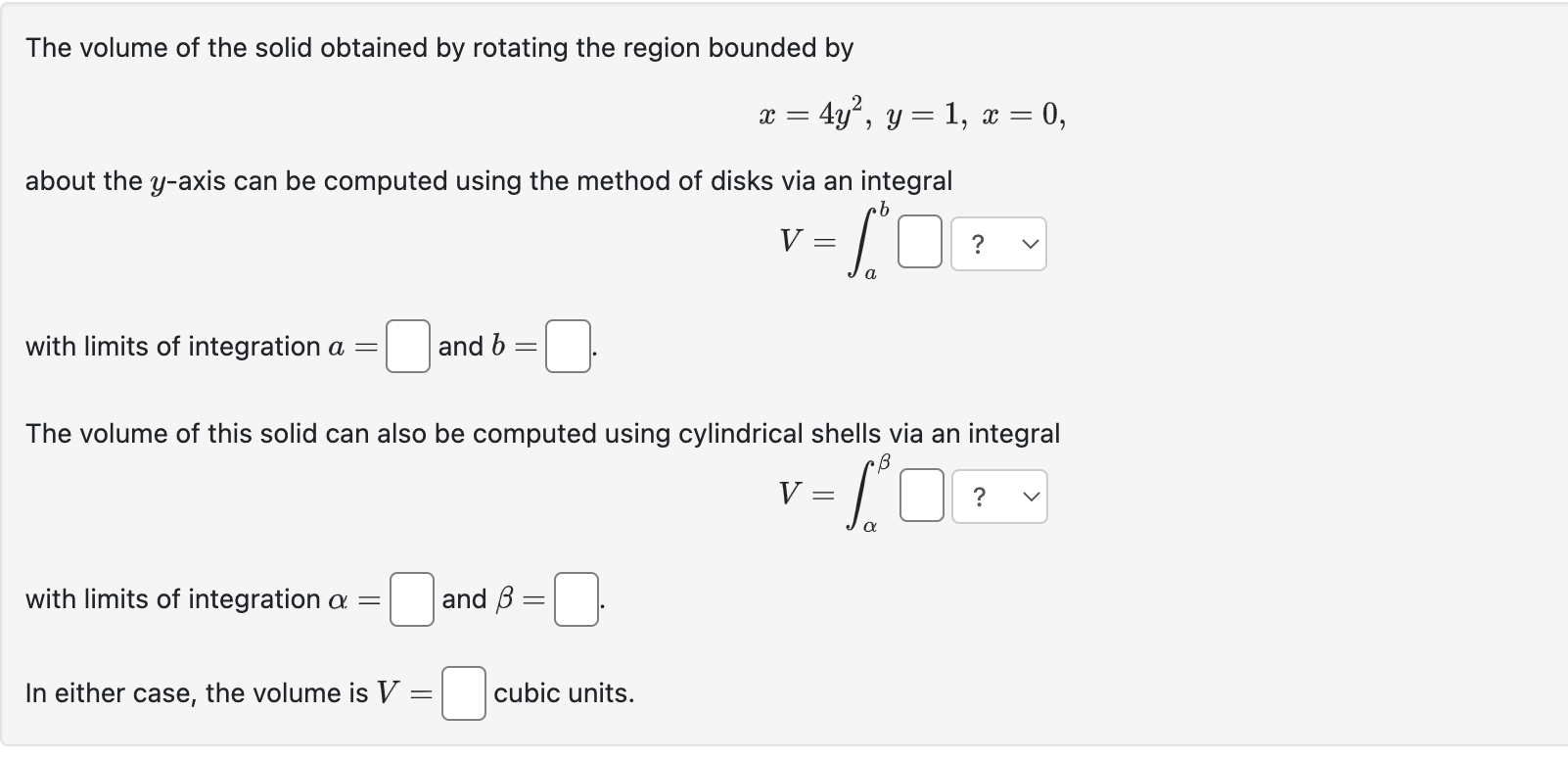This screenshot has width=1568, height=760.
Task: Select the blank beside 'and β ='
Action: coord(576,598)
